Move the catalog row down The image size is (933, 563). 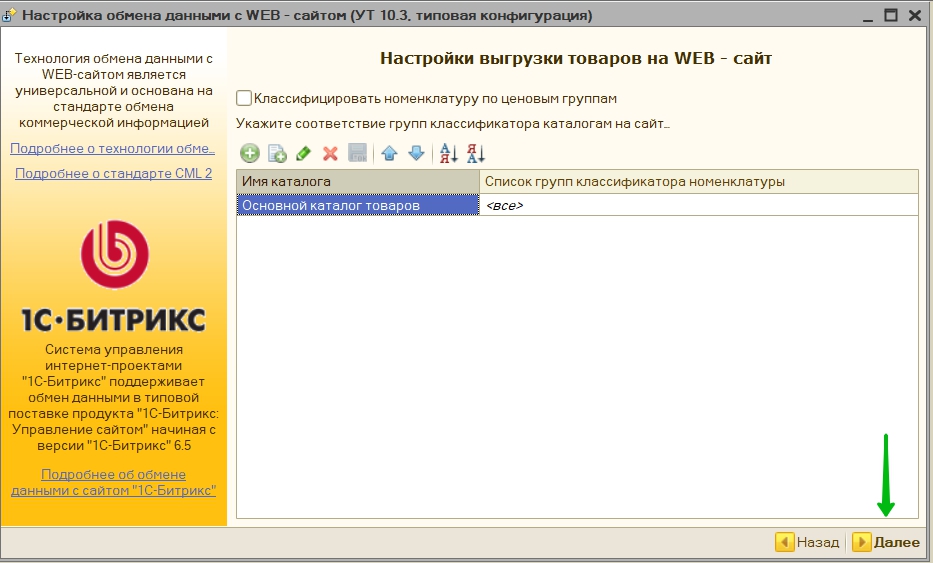[417, 154]
